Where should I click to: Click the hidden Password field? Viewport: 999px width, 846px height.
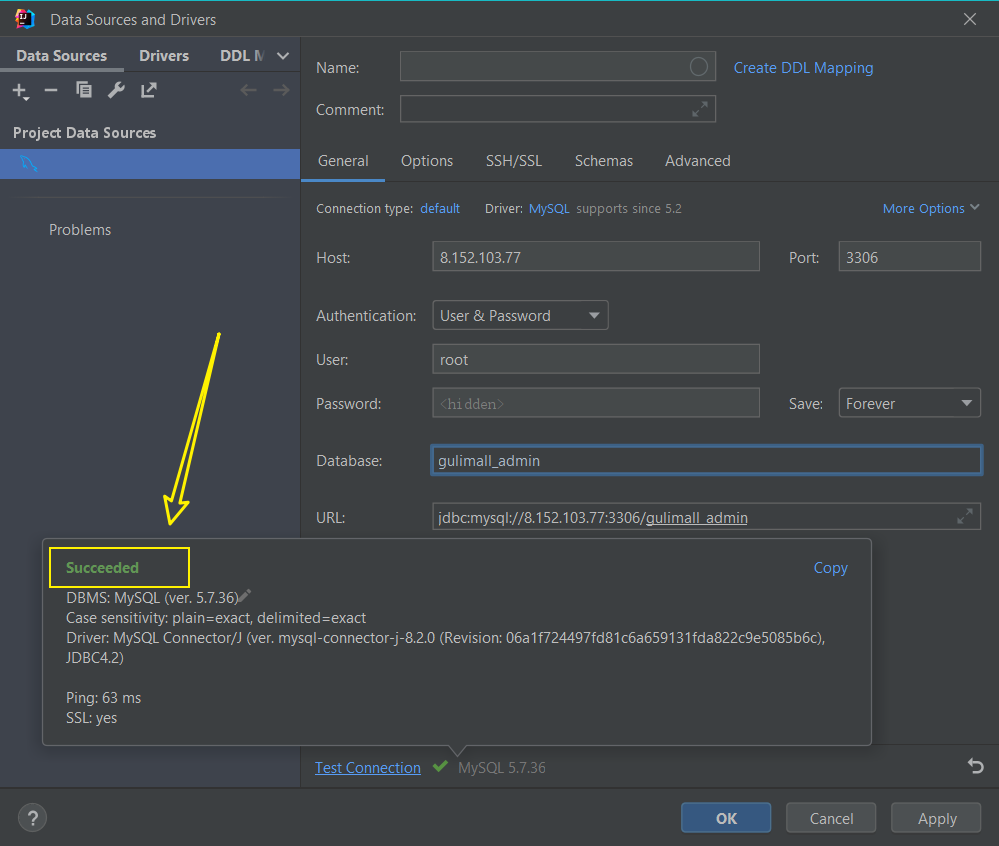[x=596, y=403]
